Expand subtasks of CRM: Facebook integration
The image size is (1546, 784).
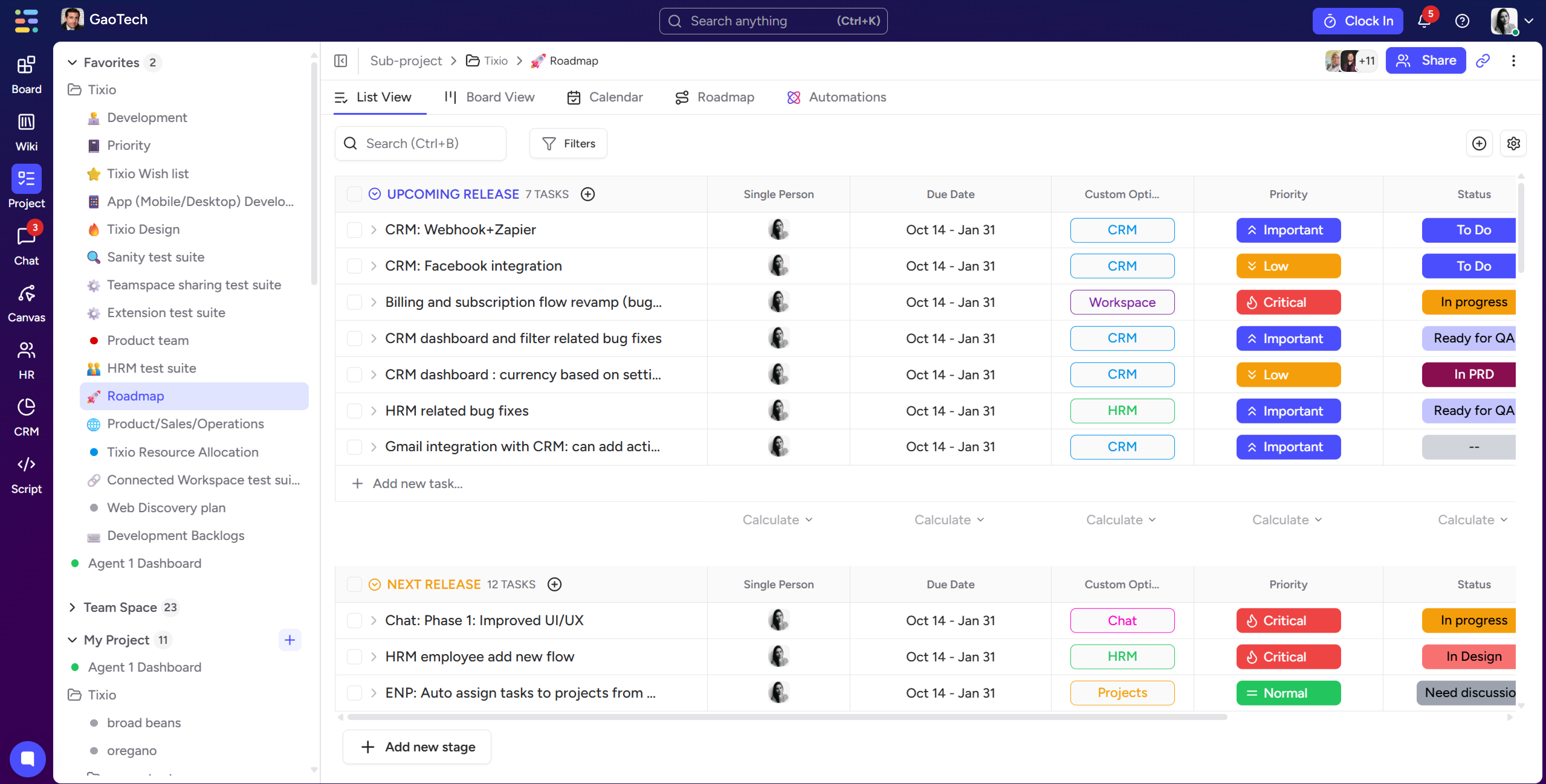point(373,266)
